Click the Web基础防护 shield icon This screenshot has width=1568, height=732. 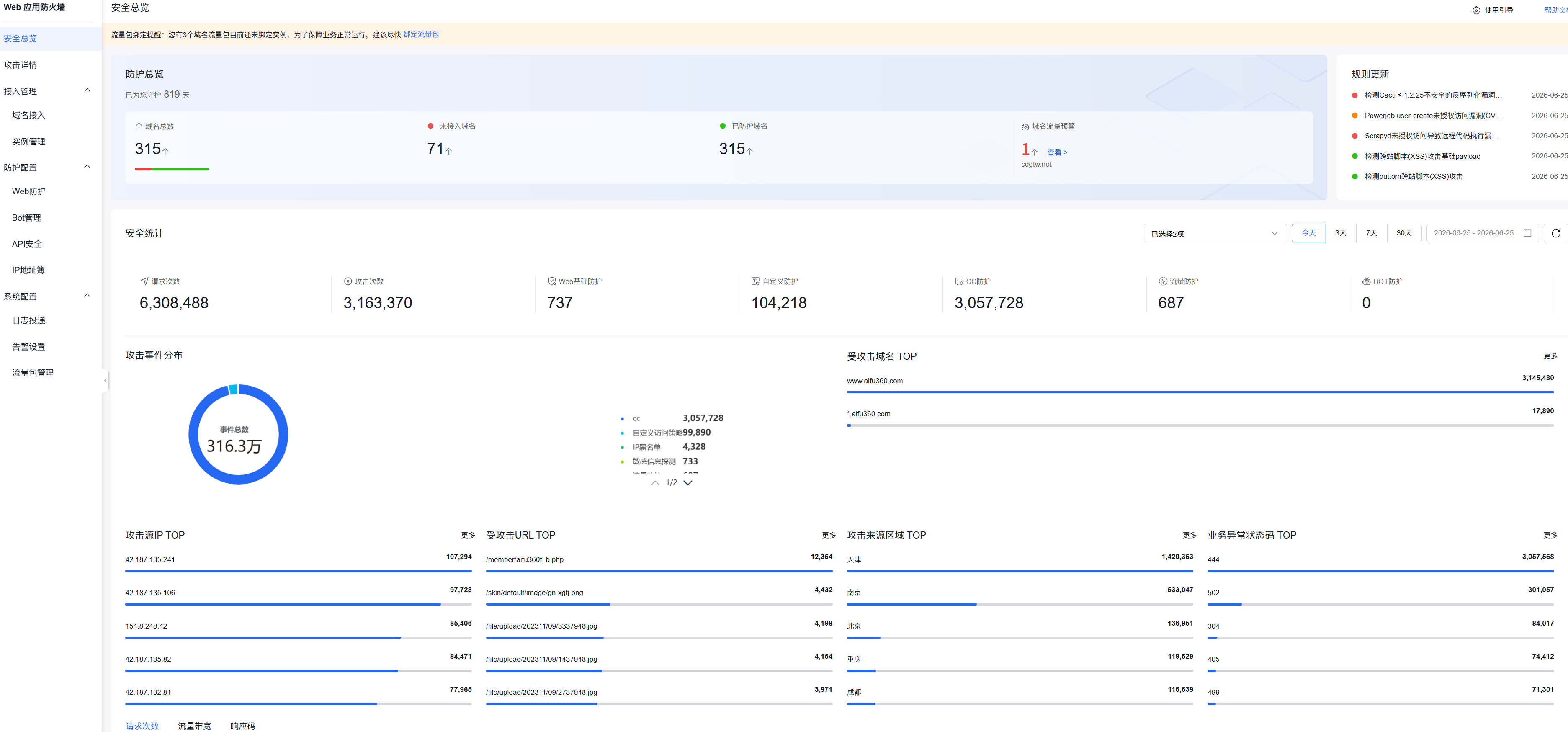coord(551,281)
